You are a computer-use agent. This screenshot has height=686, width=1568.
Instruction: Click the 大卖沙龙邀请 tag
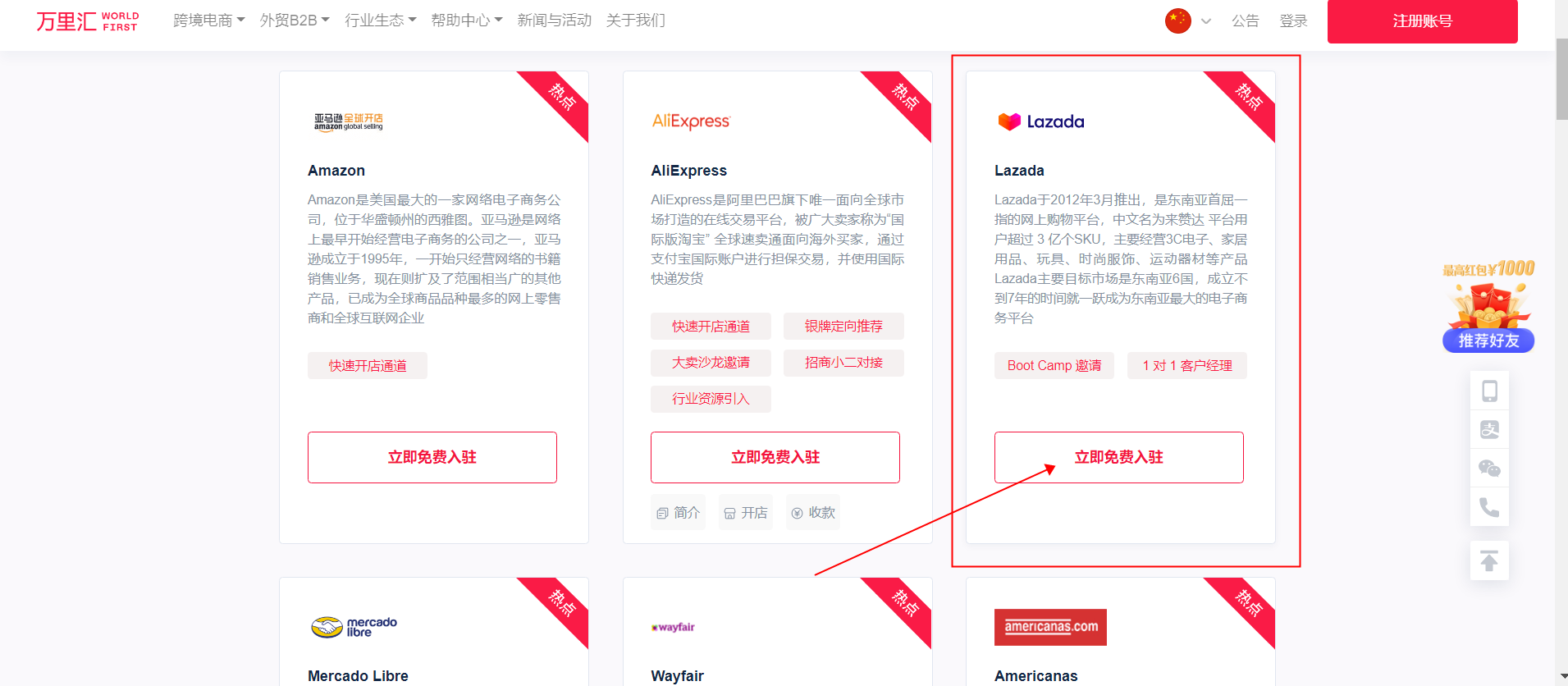click(x=711, y=363)
